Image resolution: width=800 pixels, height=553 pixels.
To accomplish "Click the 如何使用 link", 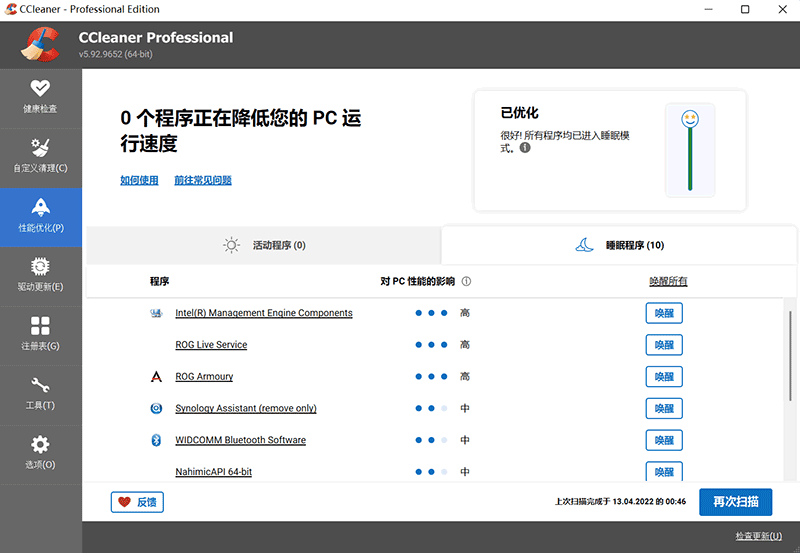I will coord(139,181).
